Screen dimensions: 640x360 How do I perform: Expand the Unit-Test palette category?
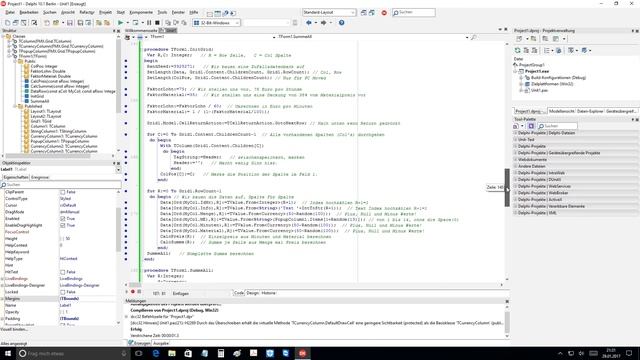(516, 140)
